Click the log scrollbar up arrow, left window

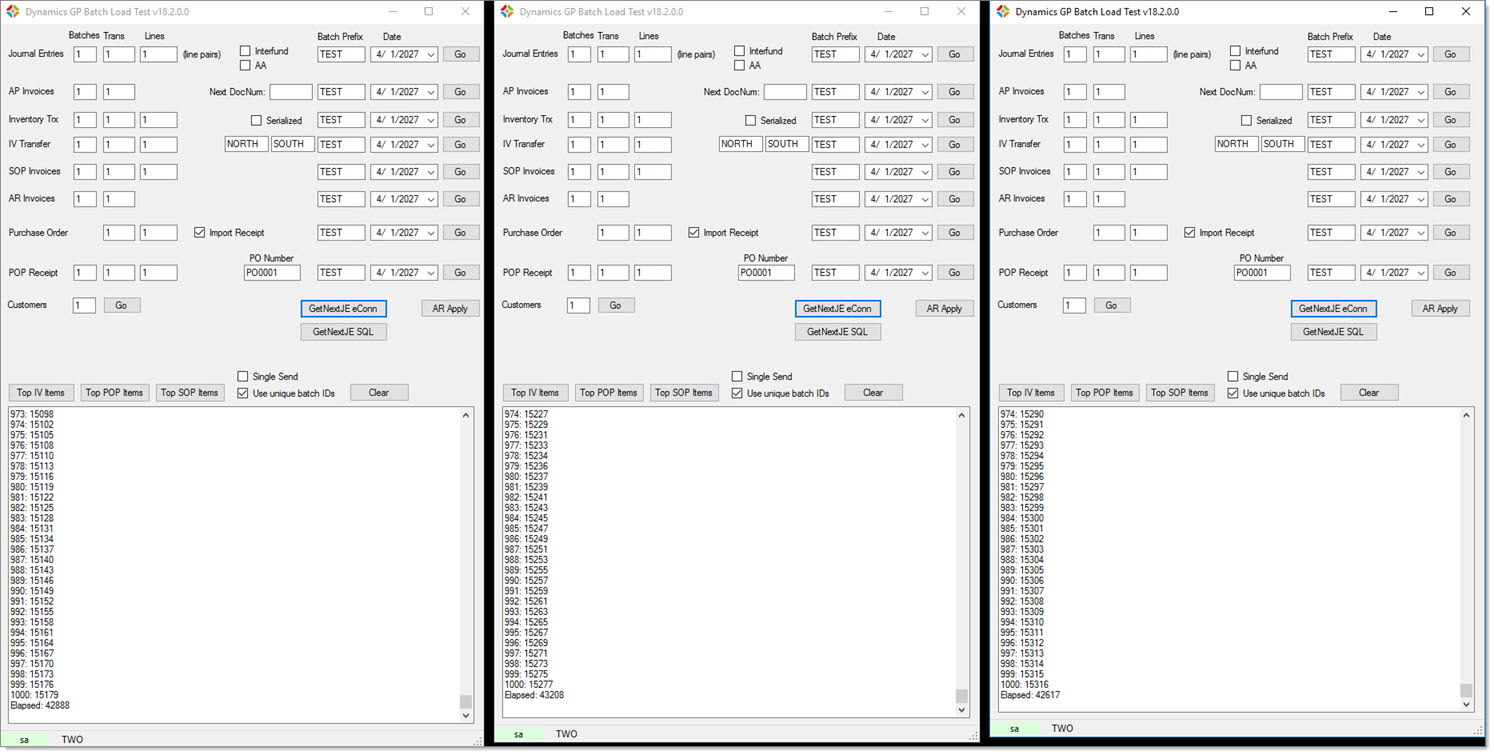tap(466, 415)
